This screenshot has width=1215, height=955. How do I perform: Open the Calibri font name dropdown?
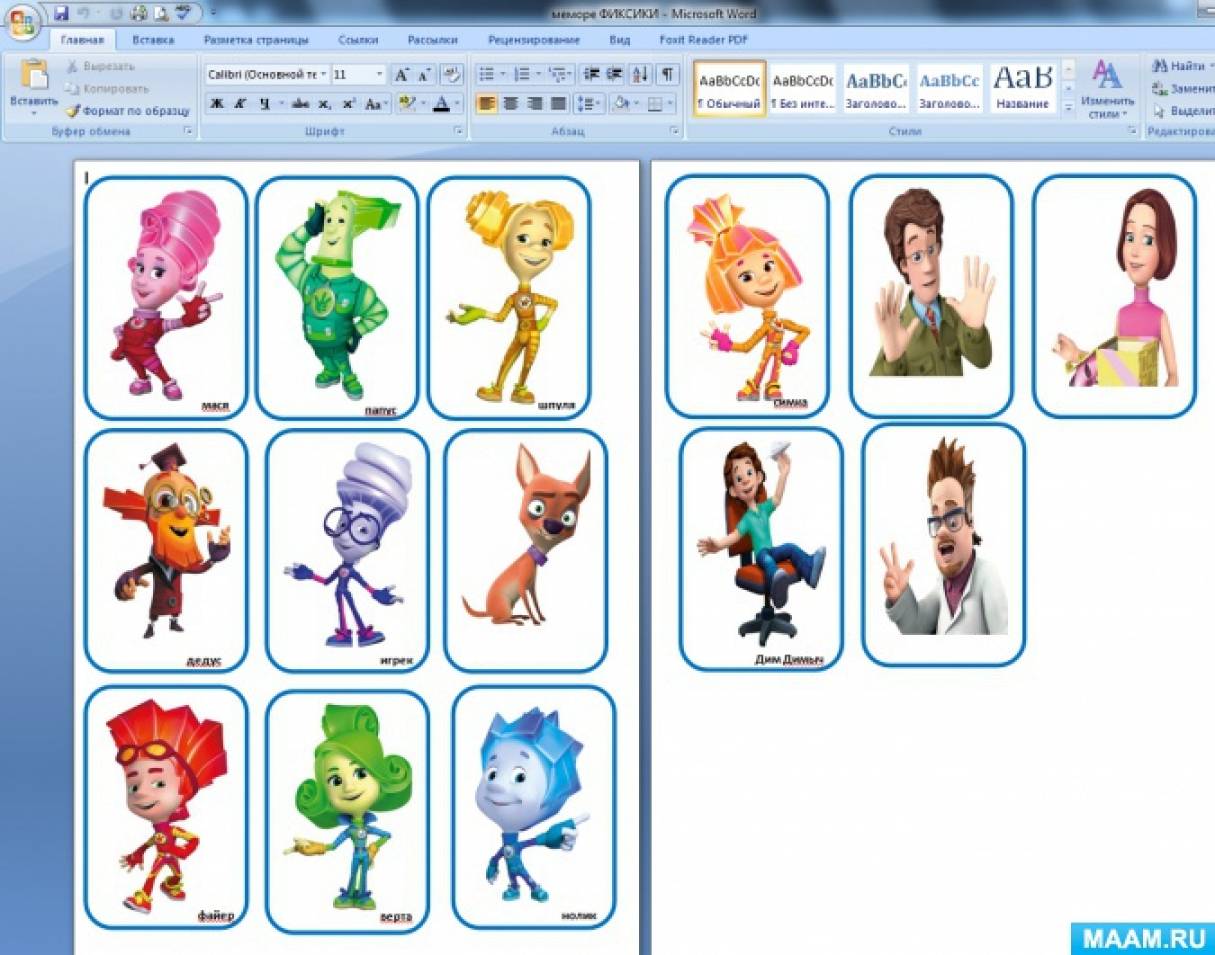(324, 75)
